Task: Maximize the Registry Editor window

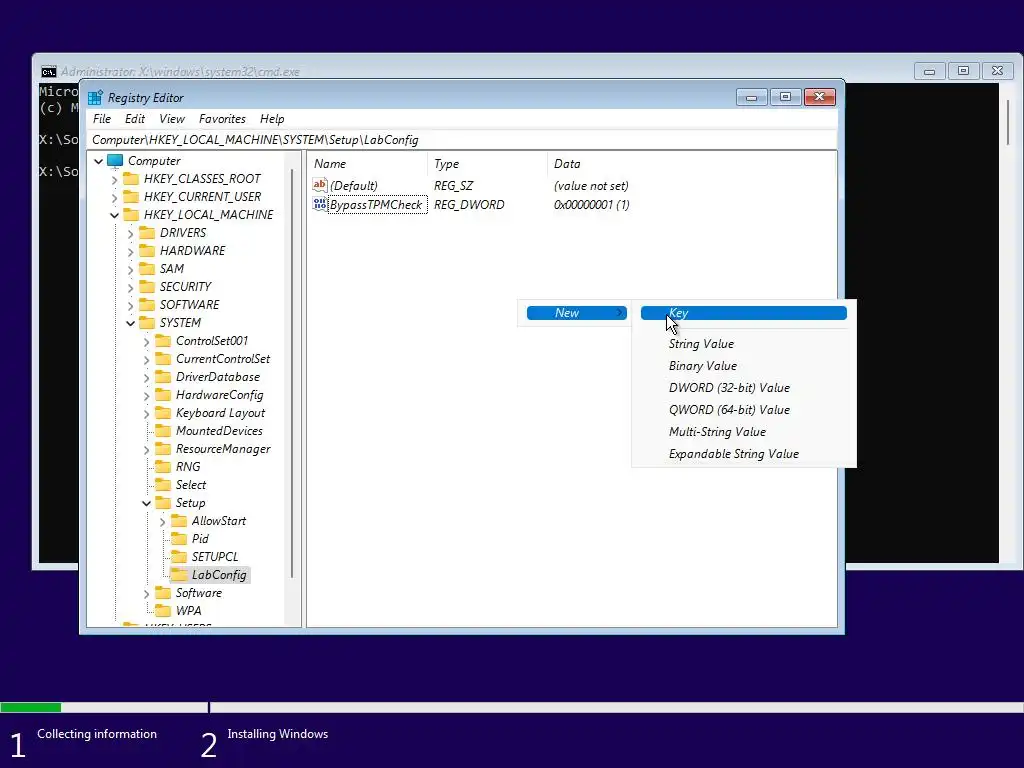Action: (x=786, y=97)
